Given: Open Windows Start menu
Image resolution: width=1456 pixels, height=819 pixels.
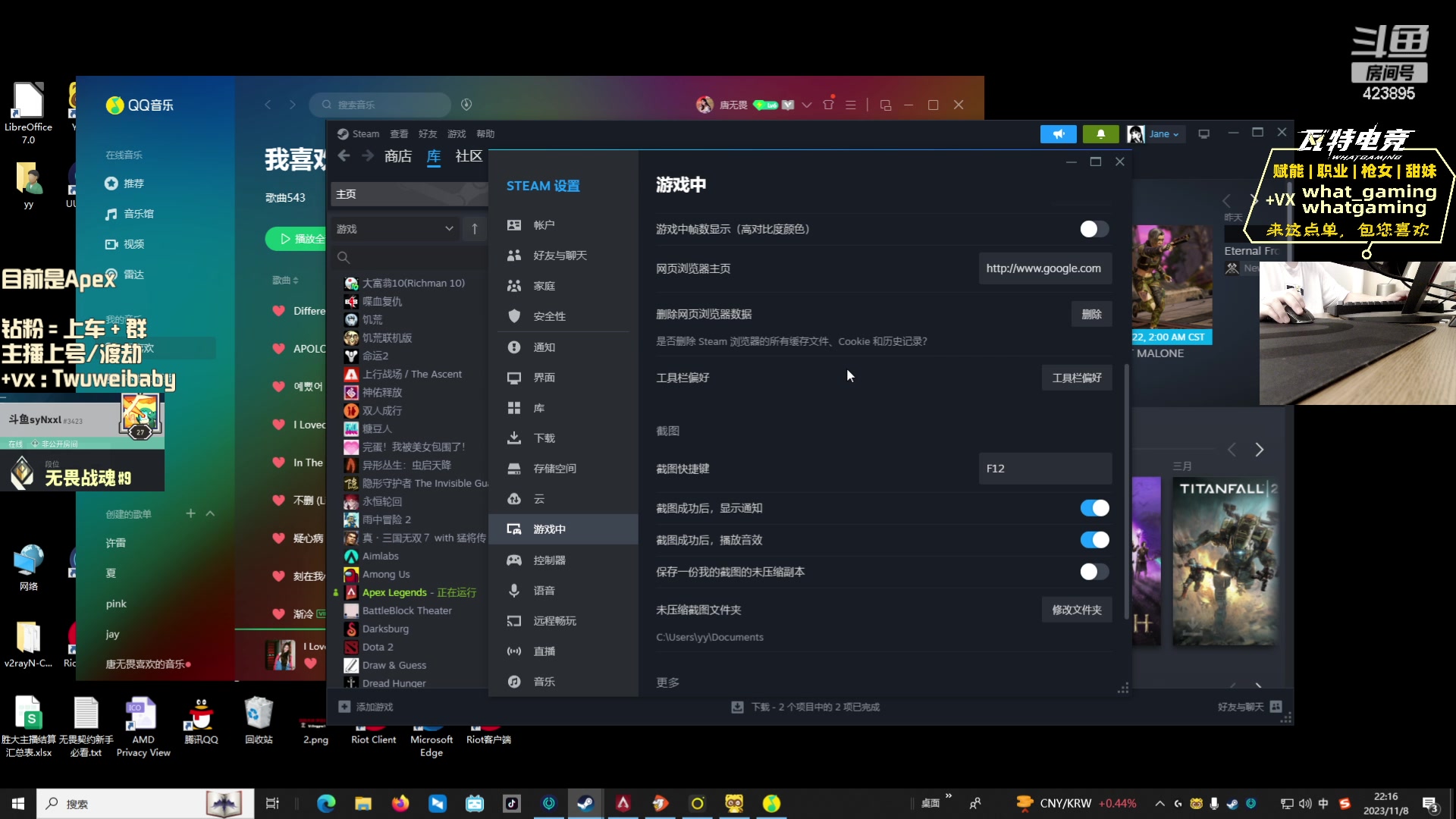Looking at the screenshot, I should [18, 804].
